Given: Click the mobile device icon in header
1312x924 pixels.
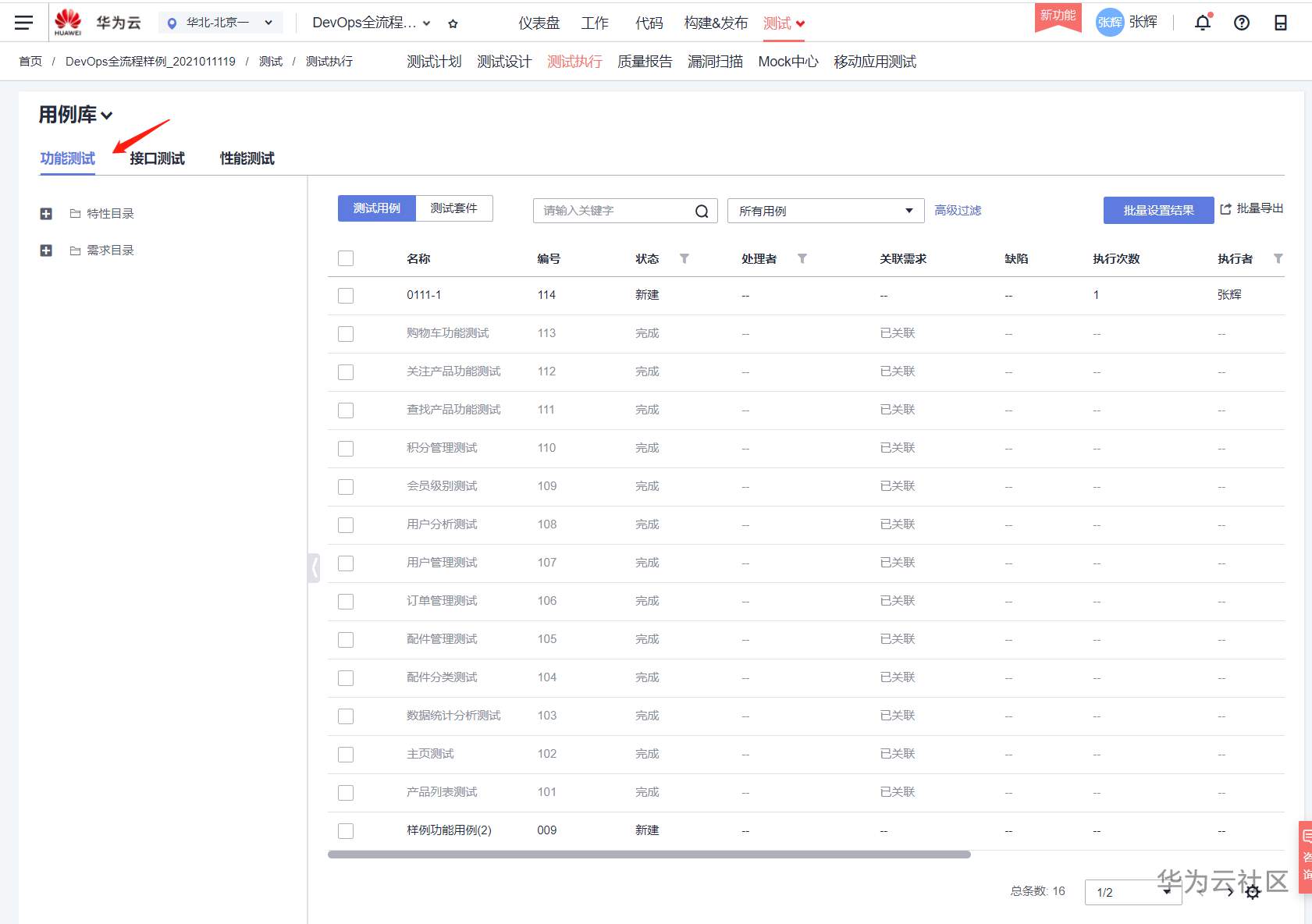Looking at the screenshot, I should click(x=1281, y=23).
